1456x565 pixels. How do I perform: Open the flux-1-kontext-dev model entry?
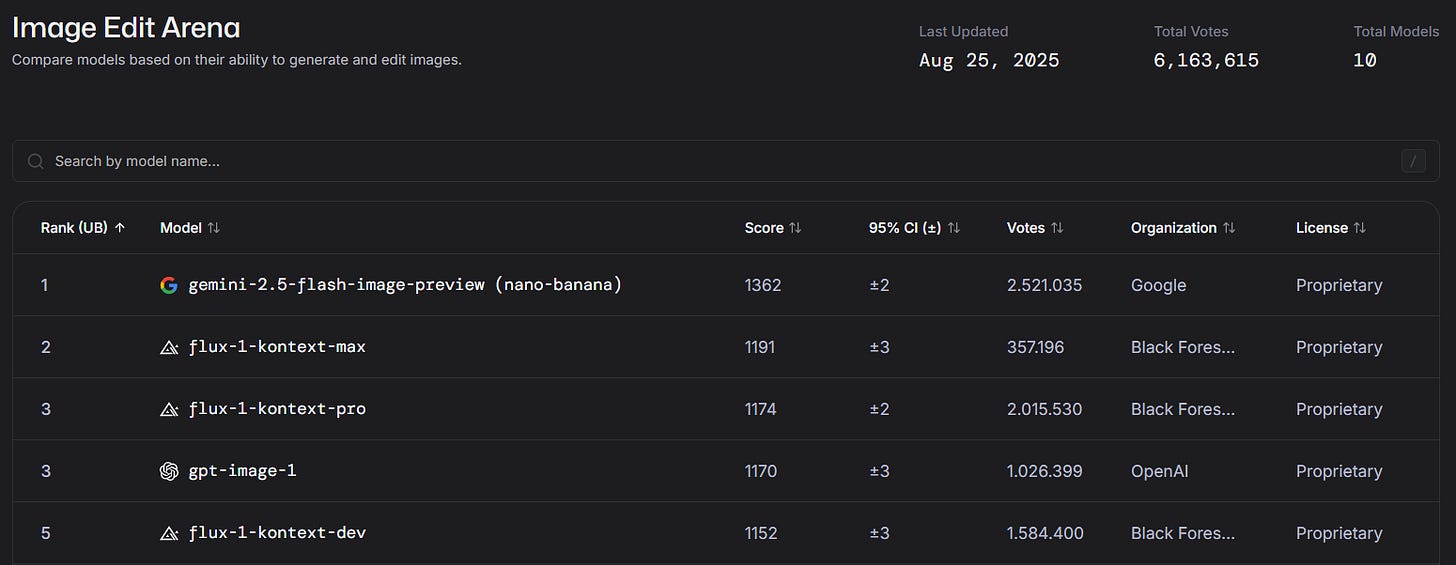click(x=277, y=533)
